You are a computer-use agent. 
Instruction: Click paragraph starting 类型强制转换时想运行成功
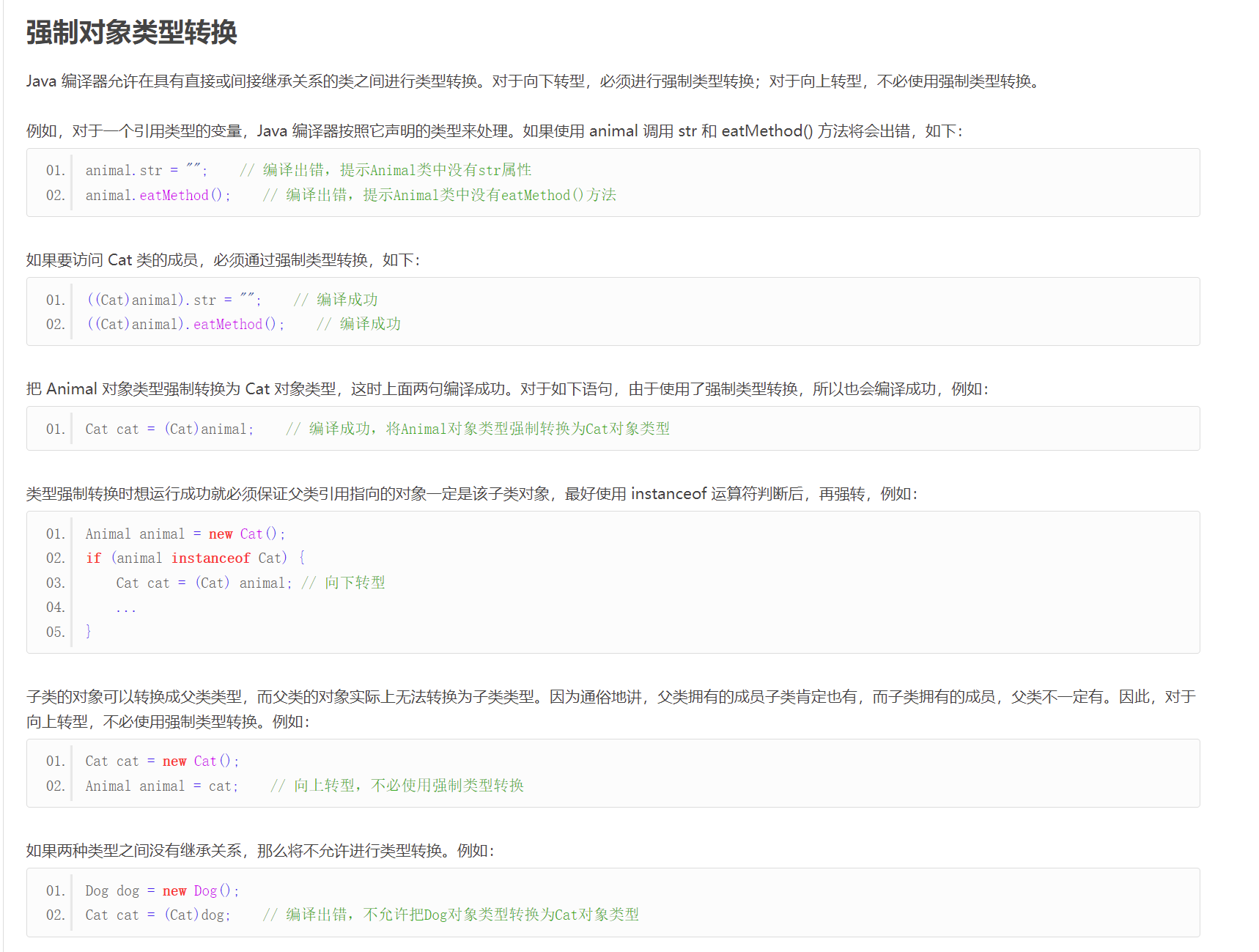472,494
